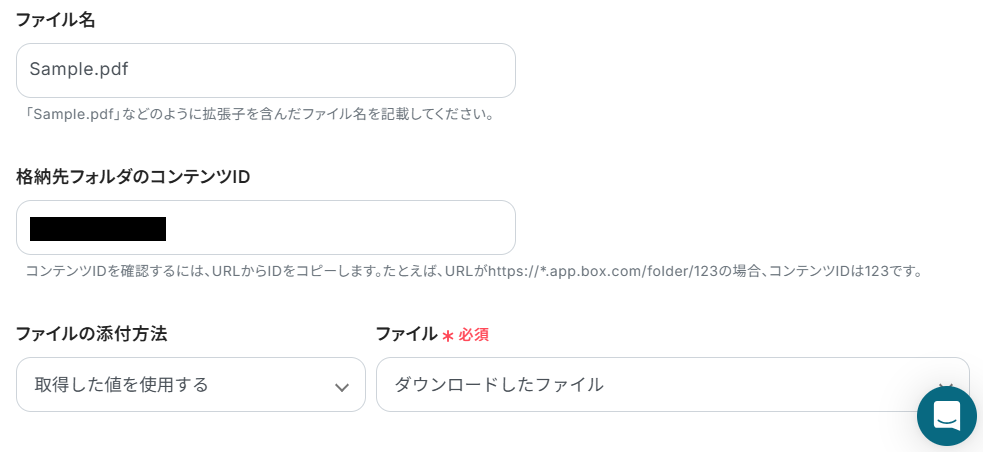This screenshot has width=983, height=452.
Task: Open the chat support widget
Action: tap(946, 415)
